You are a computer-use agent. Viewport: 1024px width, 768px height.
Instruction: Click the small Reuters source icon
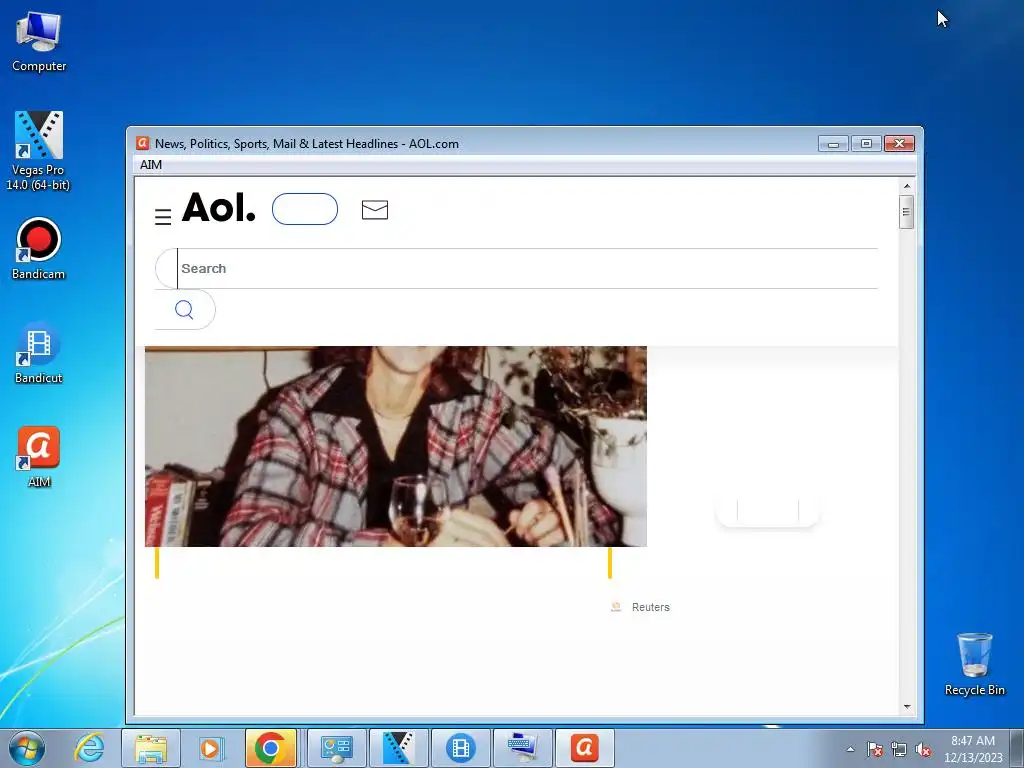pyautogui.click(x=616, y=607)
